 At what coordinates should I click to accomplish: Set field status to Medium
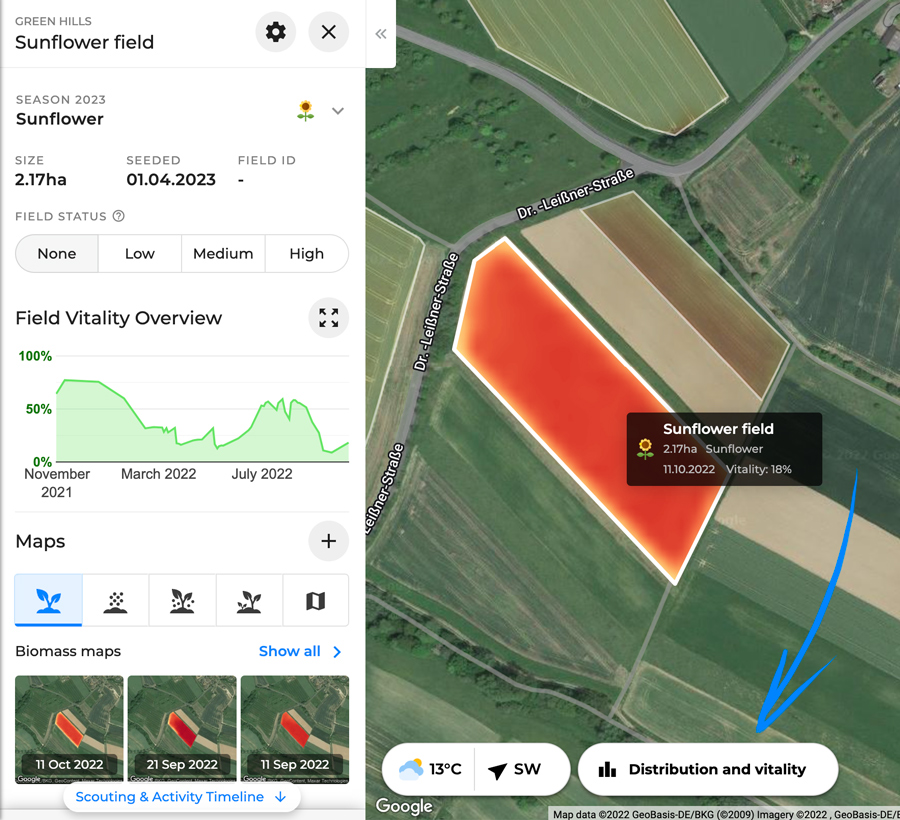[223, 254]
